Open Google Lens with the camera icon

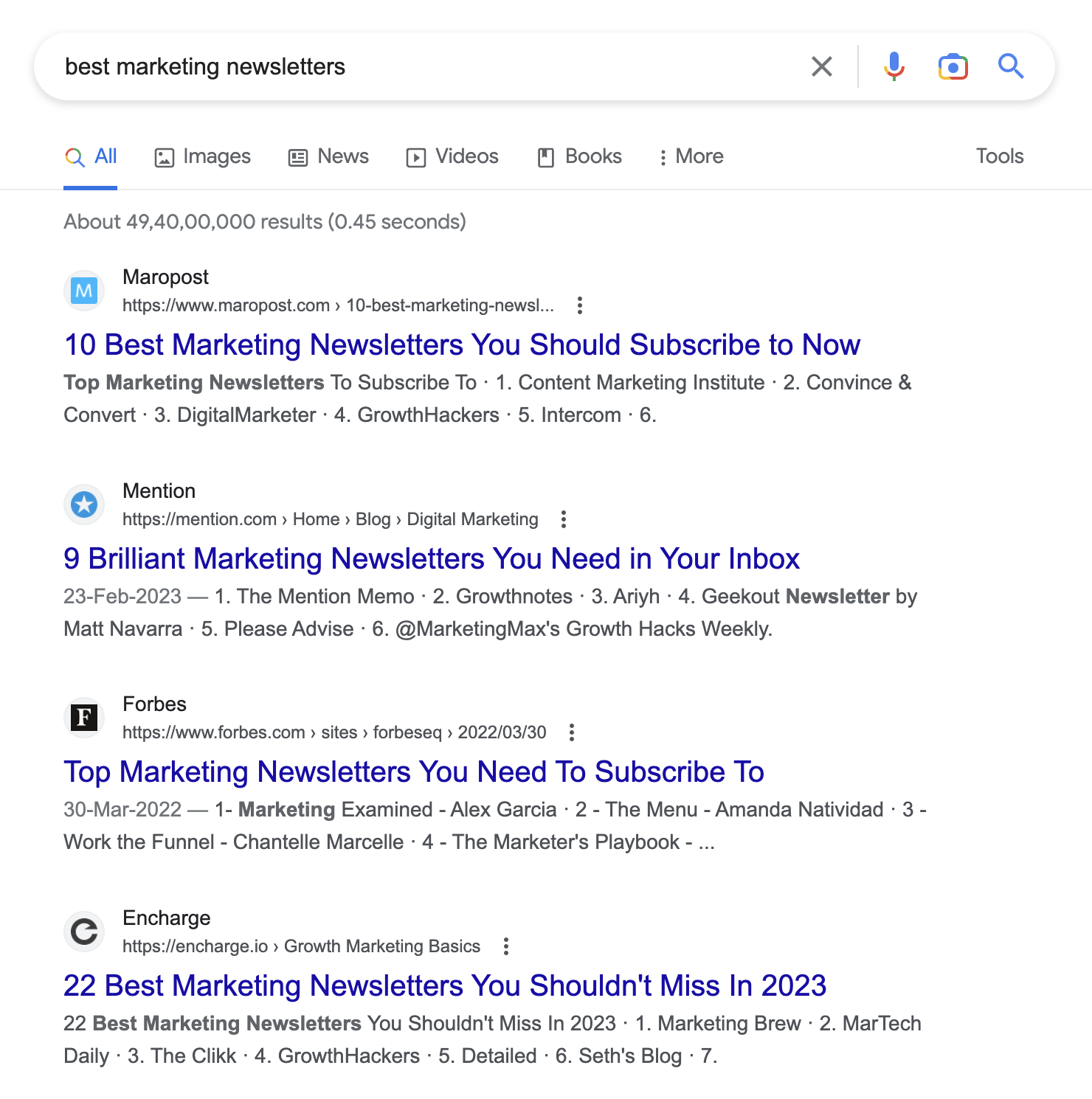point(953,66)
